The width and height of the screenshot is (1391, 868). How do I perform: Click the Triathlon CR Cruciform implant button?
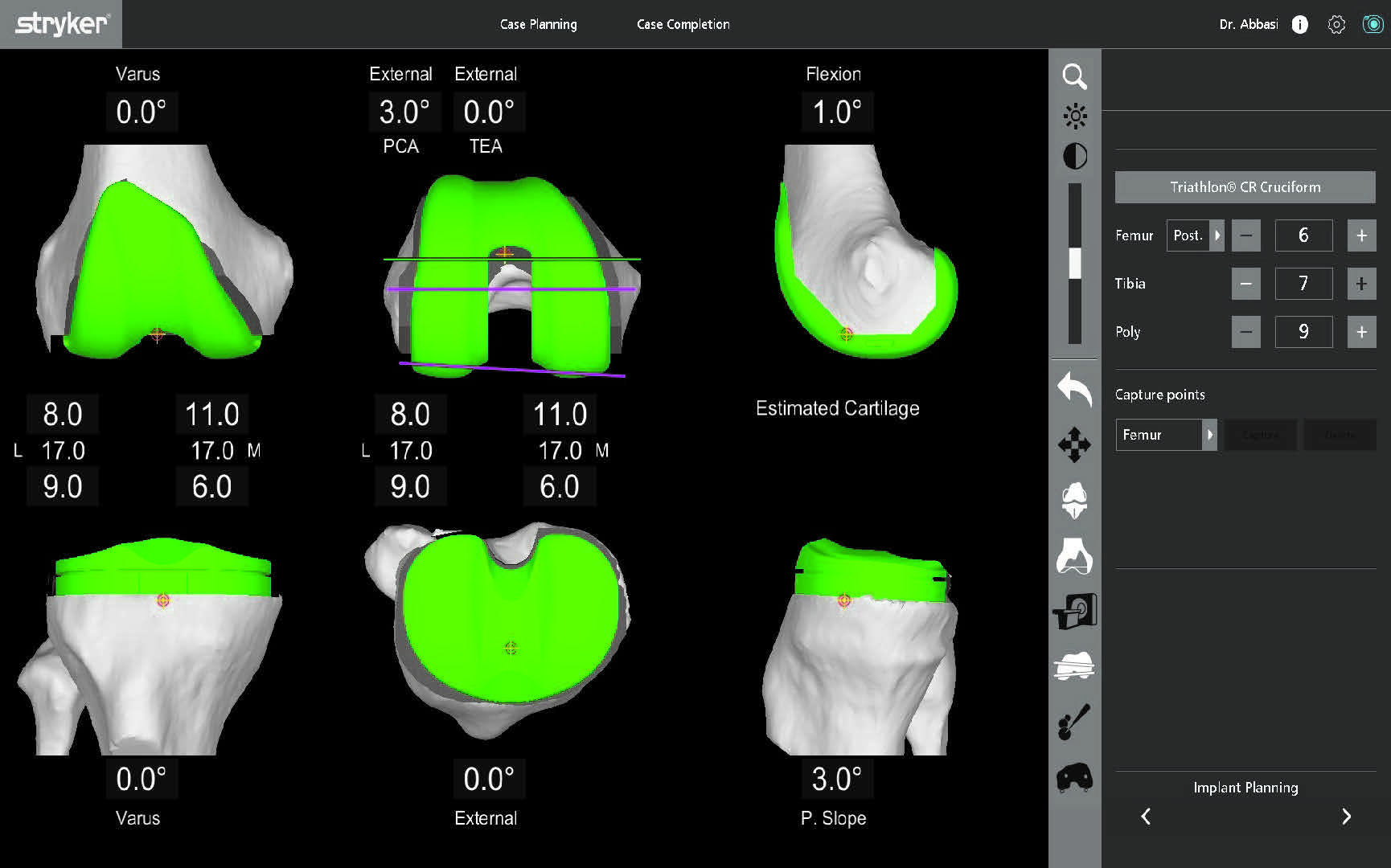(1244, 186)
